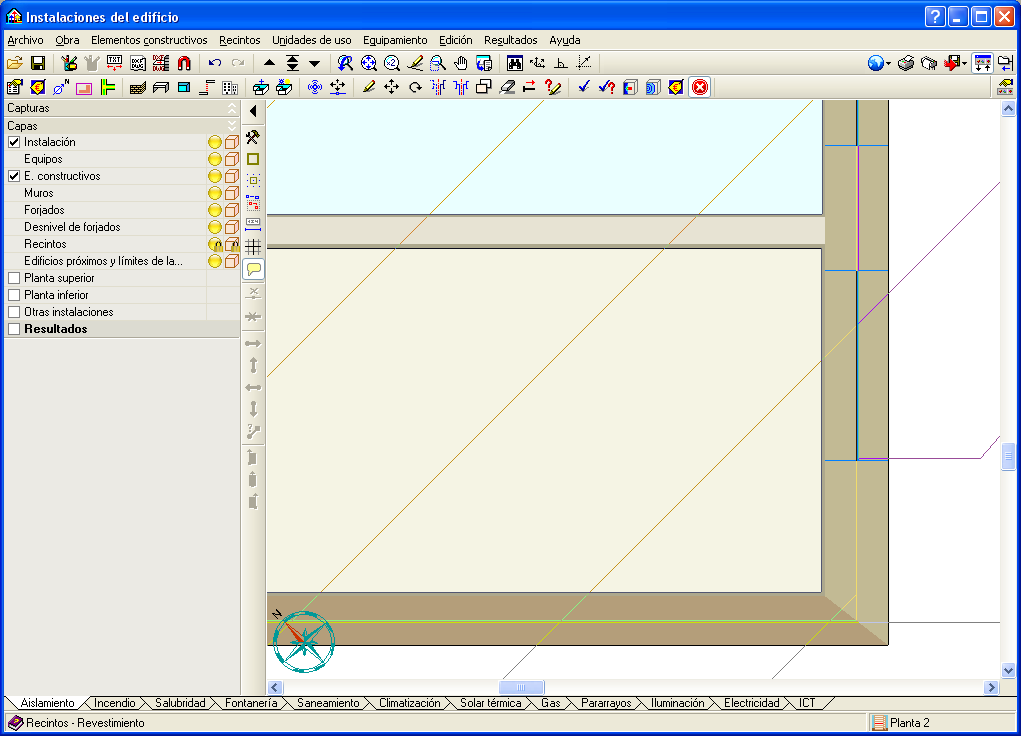Click the horizontal scrollbar right arrow
Screen dimensions: 1021x736
[x=992, y=688]
